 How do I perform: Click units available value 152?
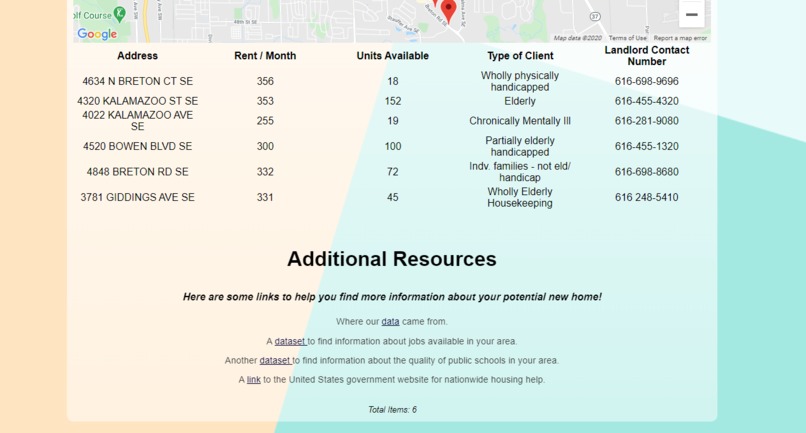click(x=393, y=101)
